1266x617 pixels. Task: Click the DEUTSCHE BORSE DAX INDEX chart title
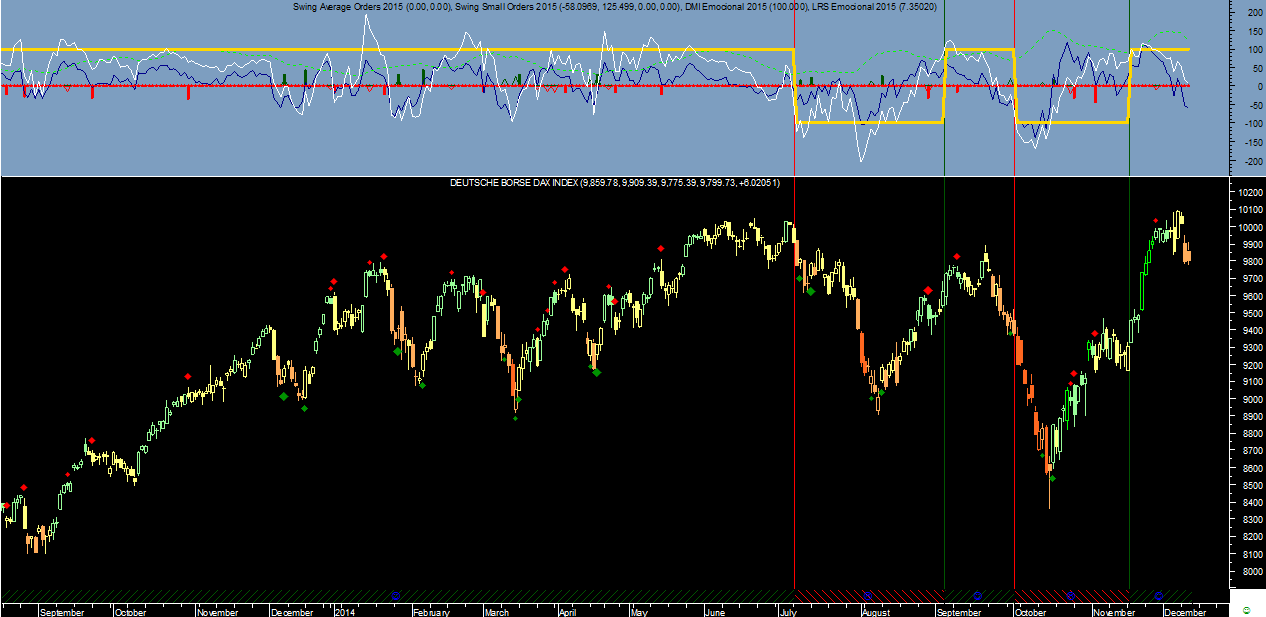(x=615, y=184)
